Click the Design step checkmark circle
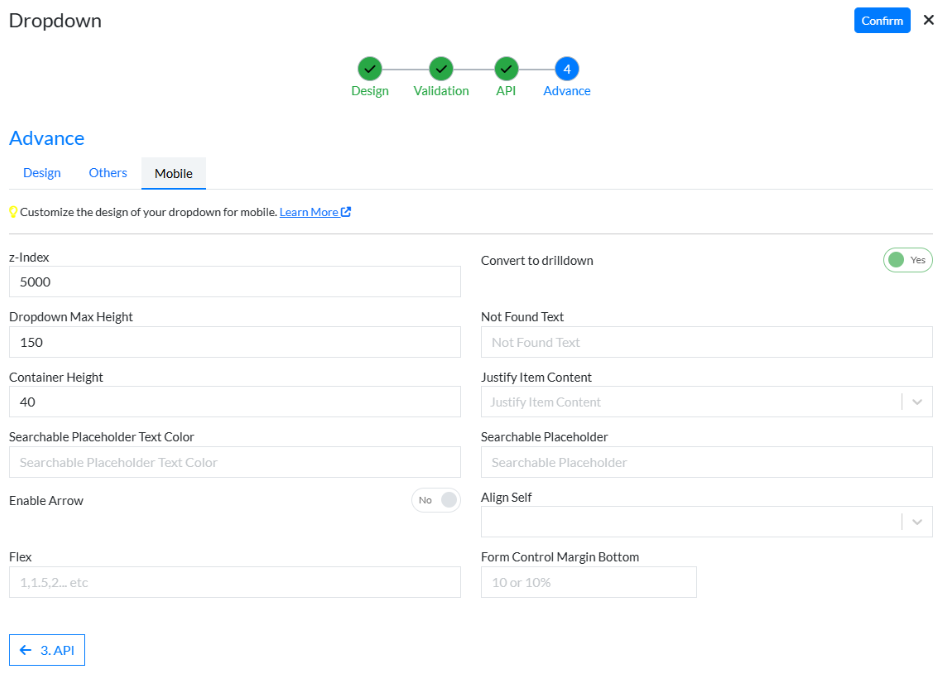Screen dimensions: 942x674 coord(369,69)
